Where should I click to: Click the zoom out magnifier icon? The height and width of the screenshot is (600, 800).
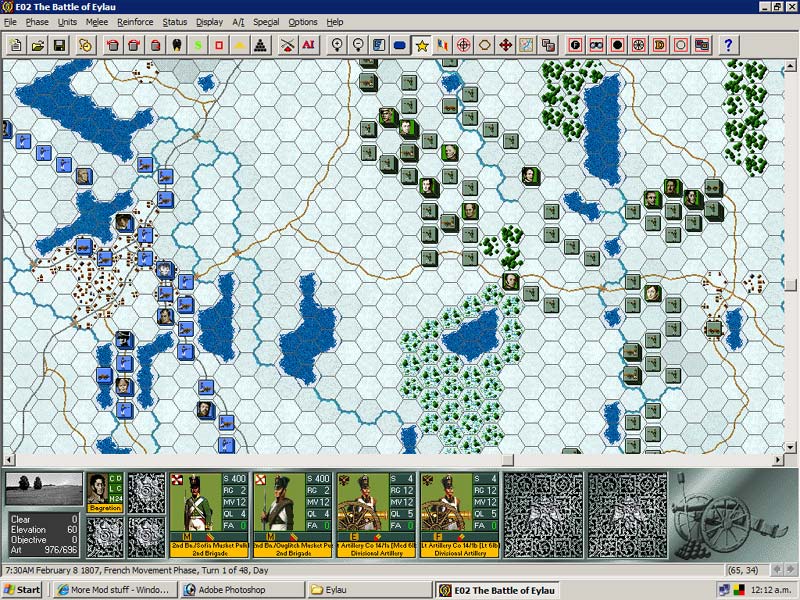(358, 45)
